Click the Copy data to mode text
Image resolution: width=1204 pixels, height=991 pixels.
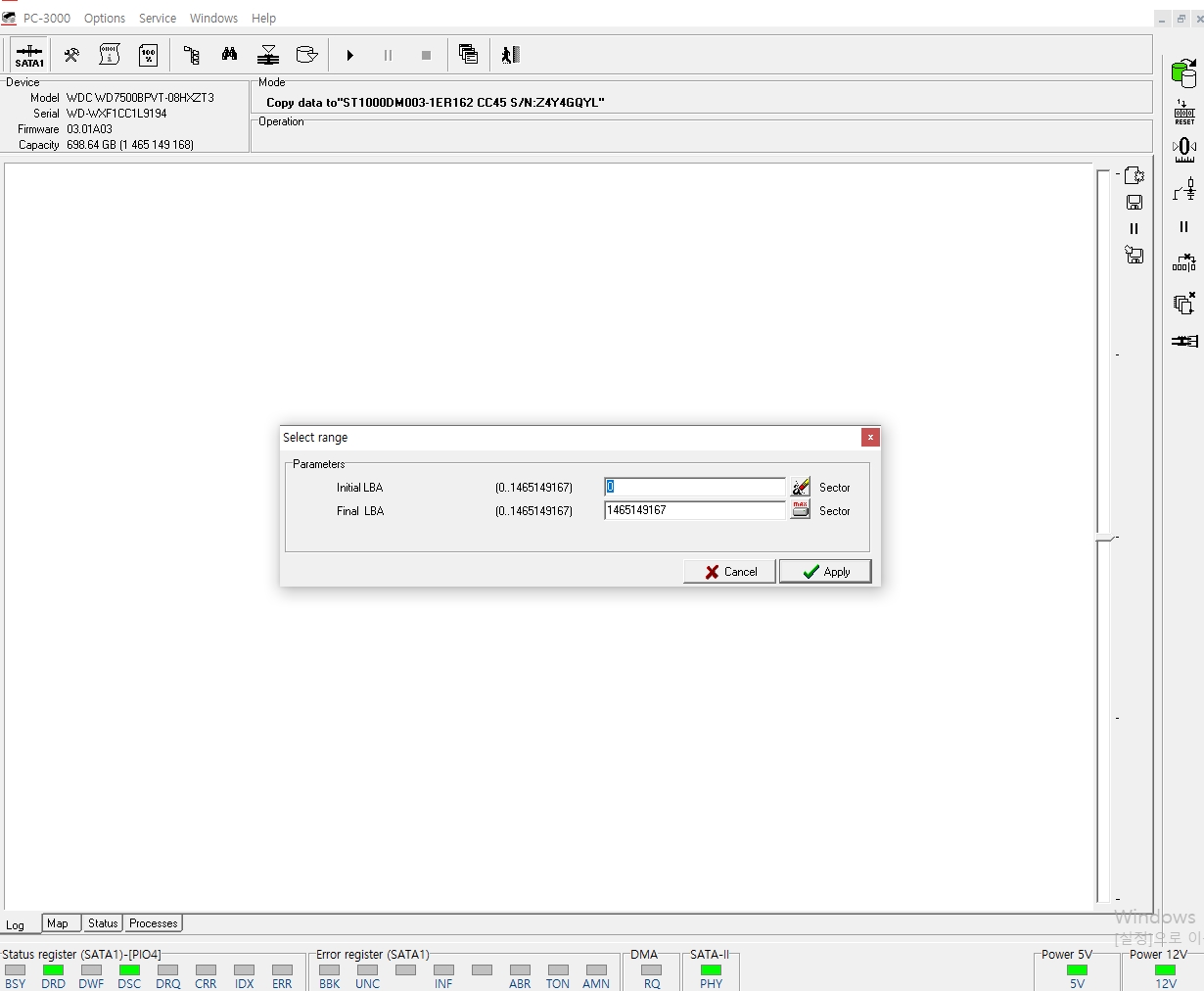[436, 102]
